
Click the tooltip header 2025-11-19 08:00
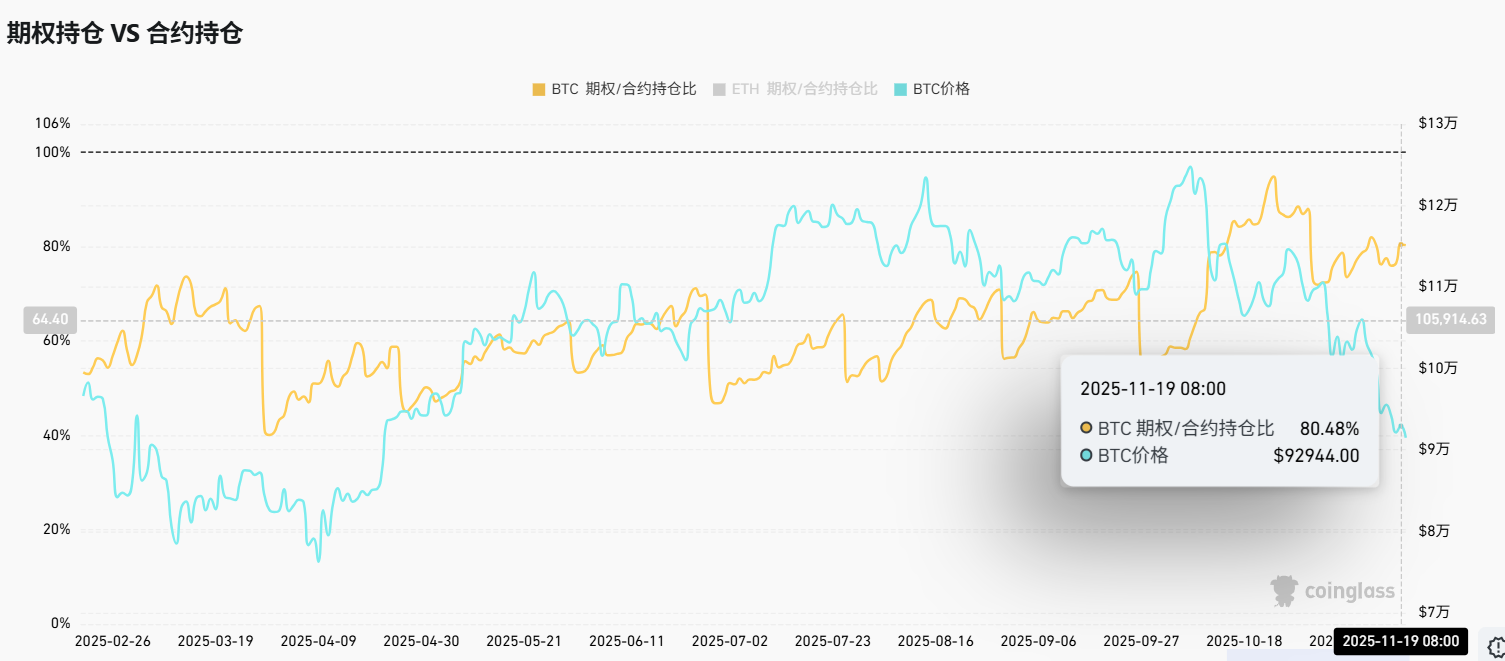coord(1153,389)
